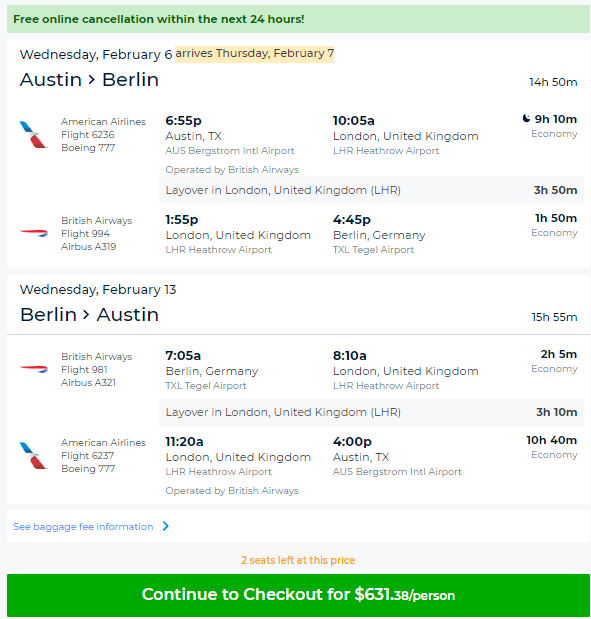Select the 3h 50m London layover row
This screenshot has height=619, width=591.
pyautogui.click(x=371, y=190)
